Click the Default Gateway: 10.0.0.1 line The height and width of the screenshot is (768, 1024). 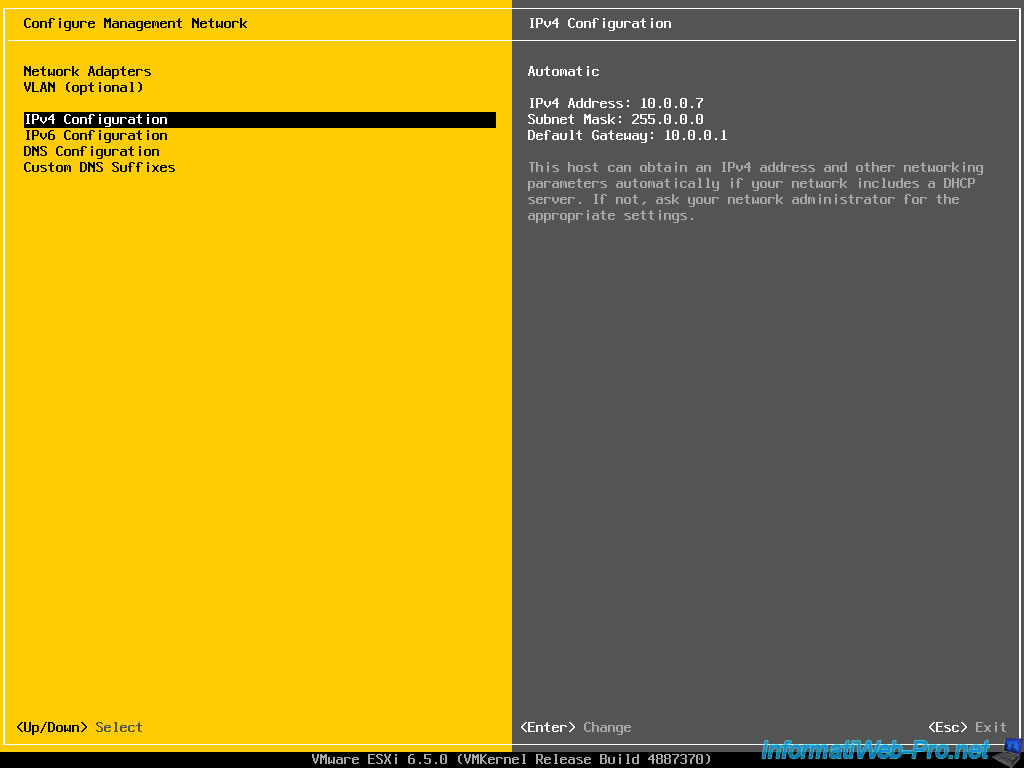tap(628, 135)
